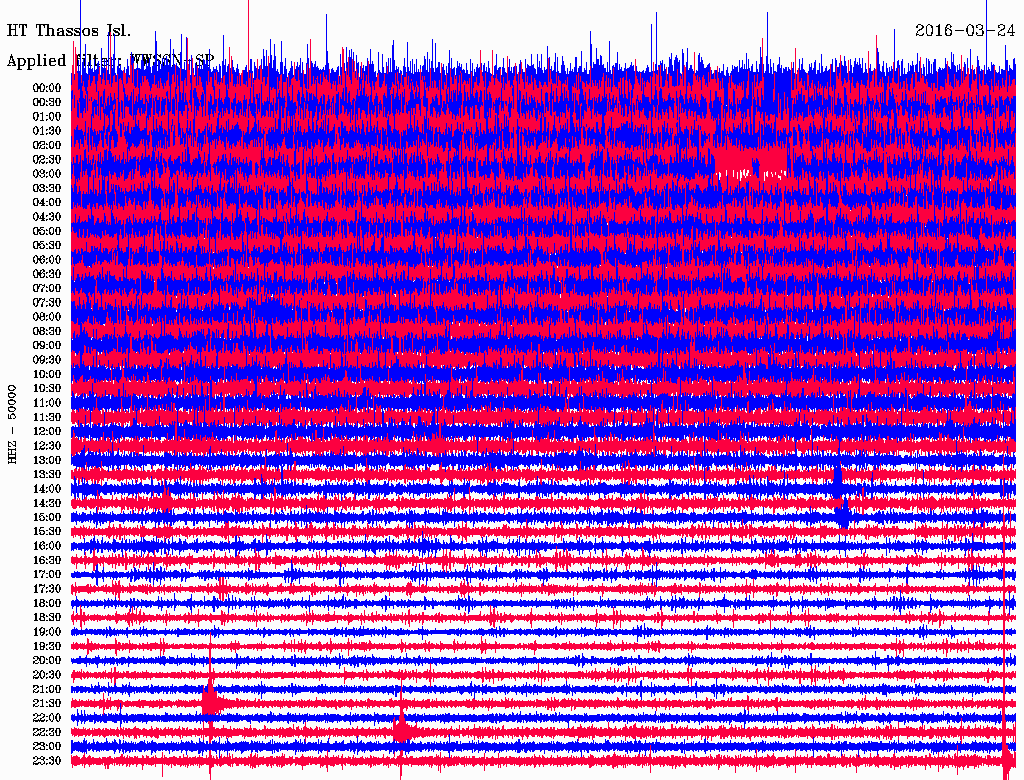Click the 07:00 time label
1024x780 pixels.
[47, 288]
